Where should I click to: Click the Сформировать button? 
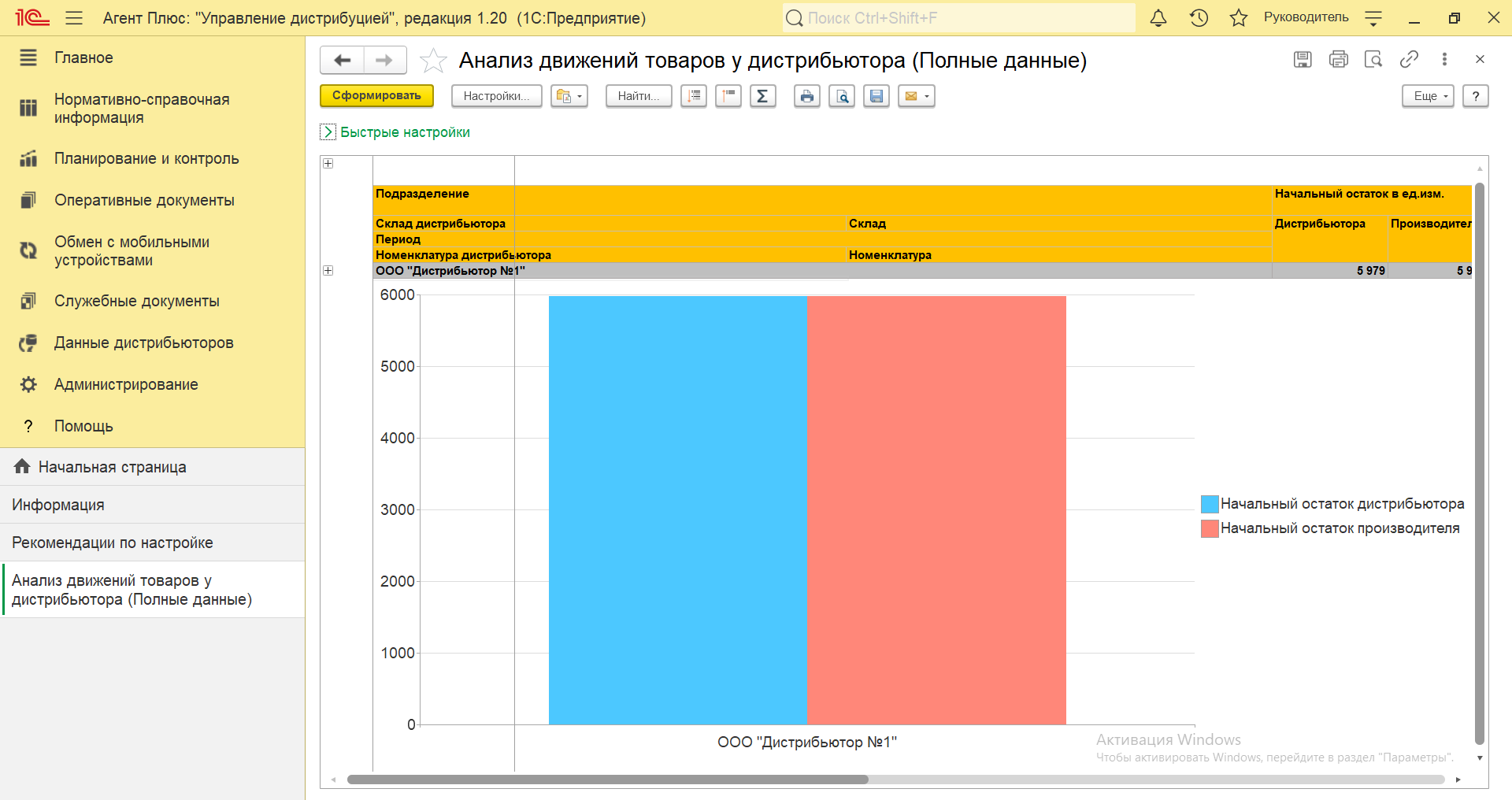376,96
